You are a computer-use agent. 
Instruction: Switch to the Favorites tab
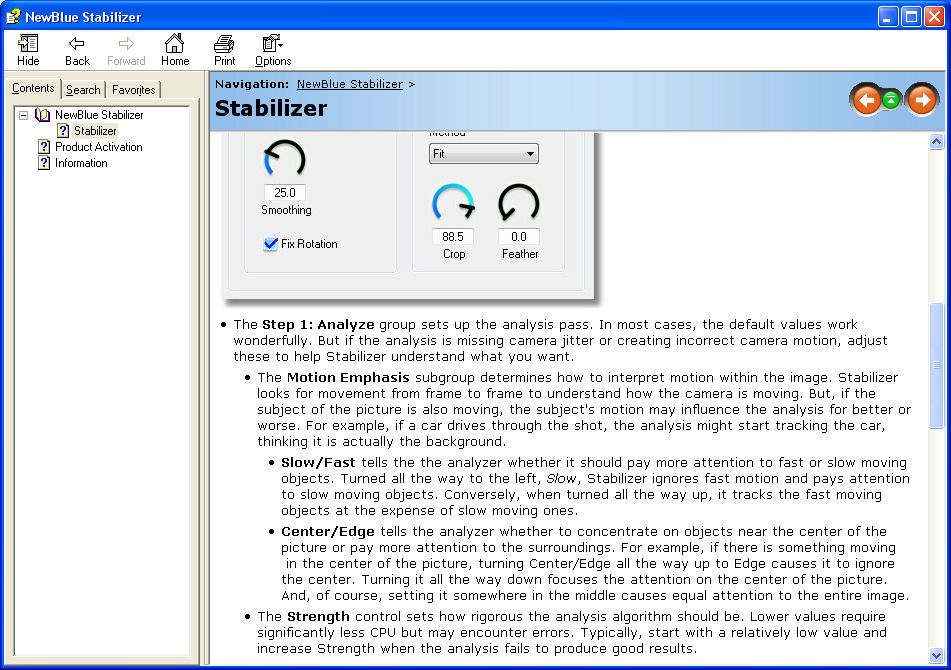click(x=133, y=90)
